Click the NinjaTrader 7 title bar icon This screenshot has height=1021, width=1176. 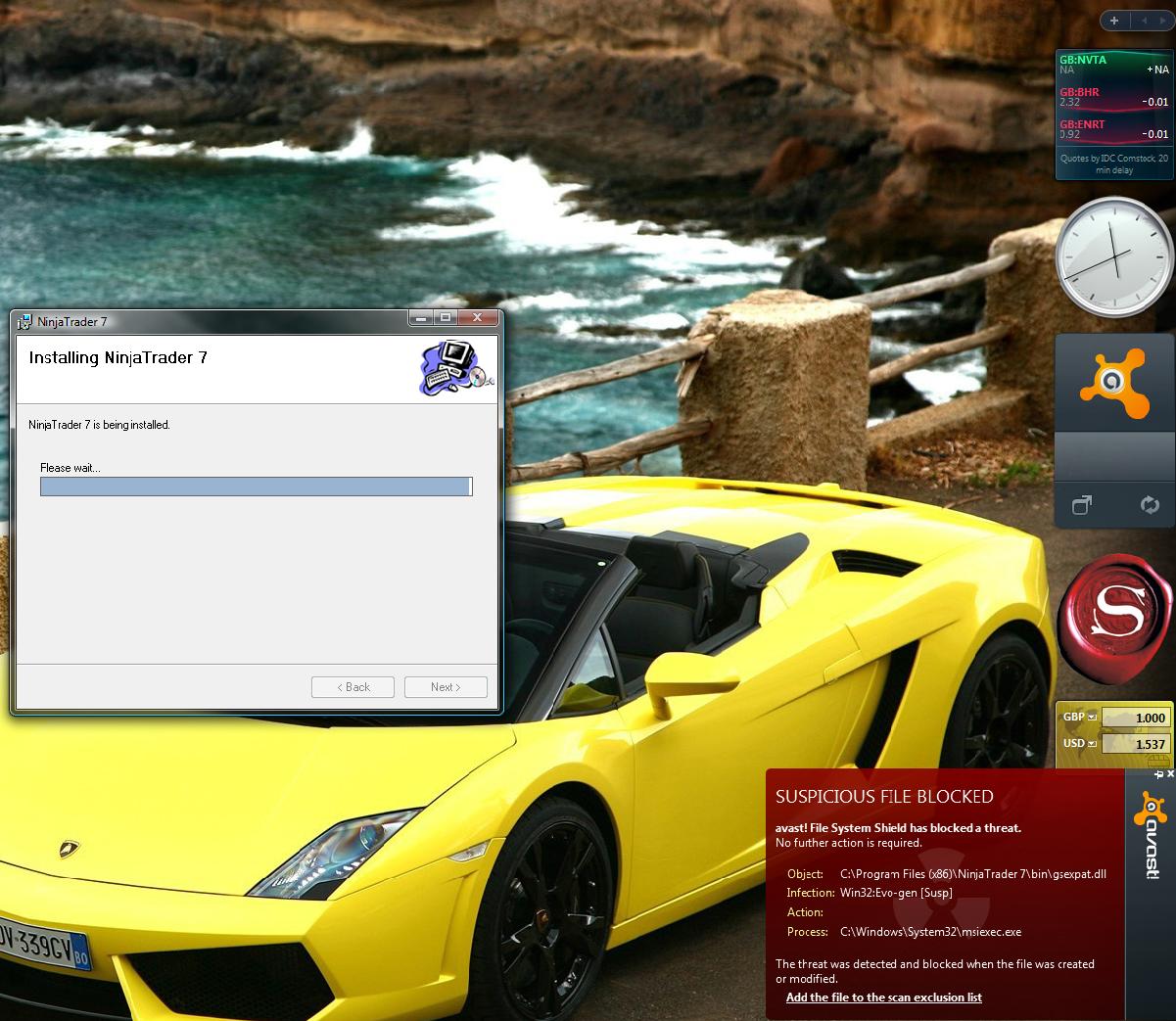point(25,321)
